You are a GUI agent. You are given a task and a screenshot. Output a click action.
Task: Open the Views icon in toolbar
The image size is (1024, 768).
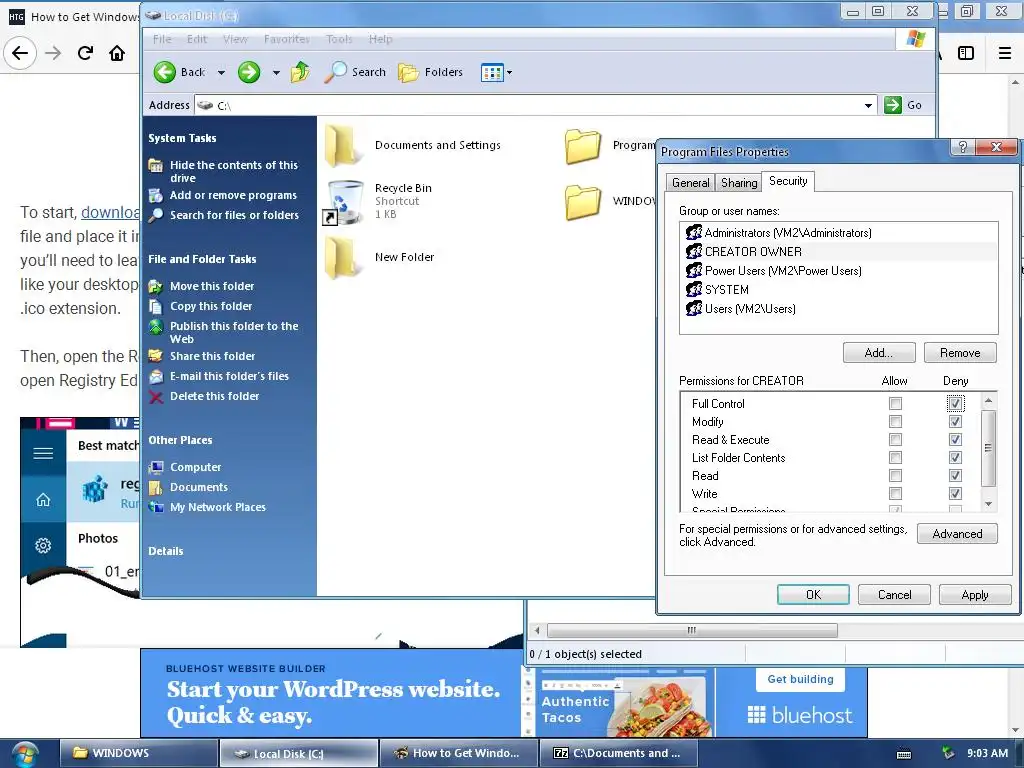(492, 72)
